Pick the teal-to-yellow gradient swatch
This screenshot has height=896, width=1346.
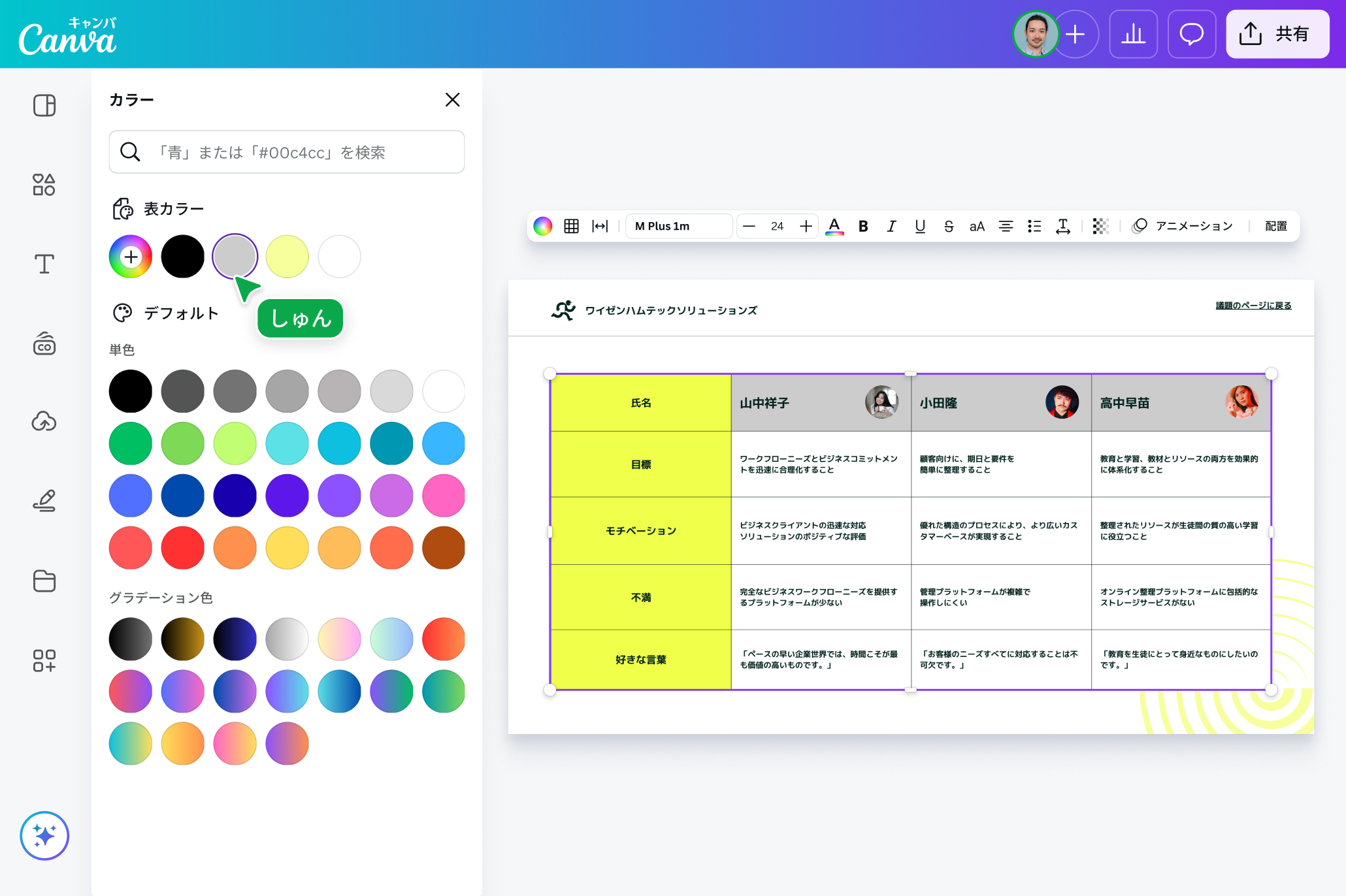(131, 743)
